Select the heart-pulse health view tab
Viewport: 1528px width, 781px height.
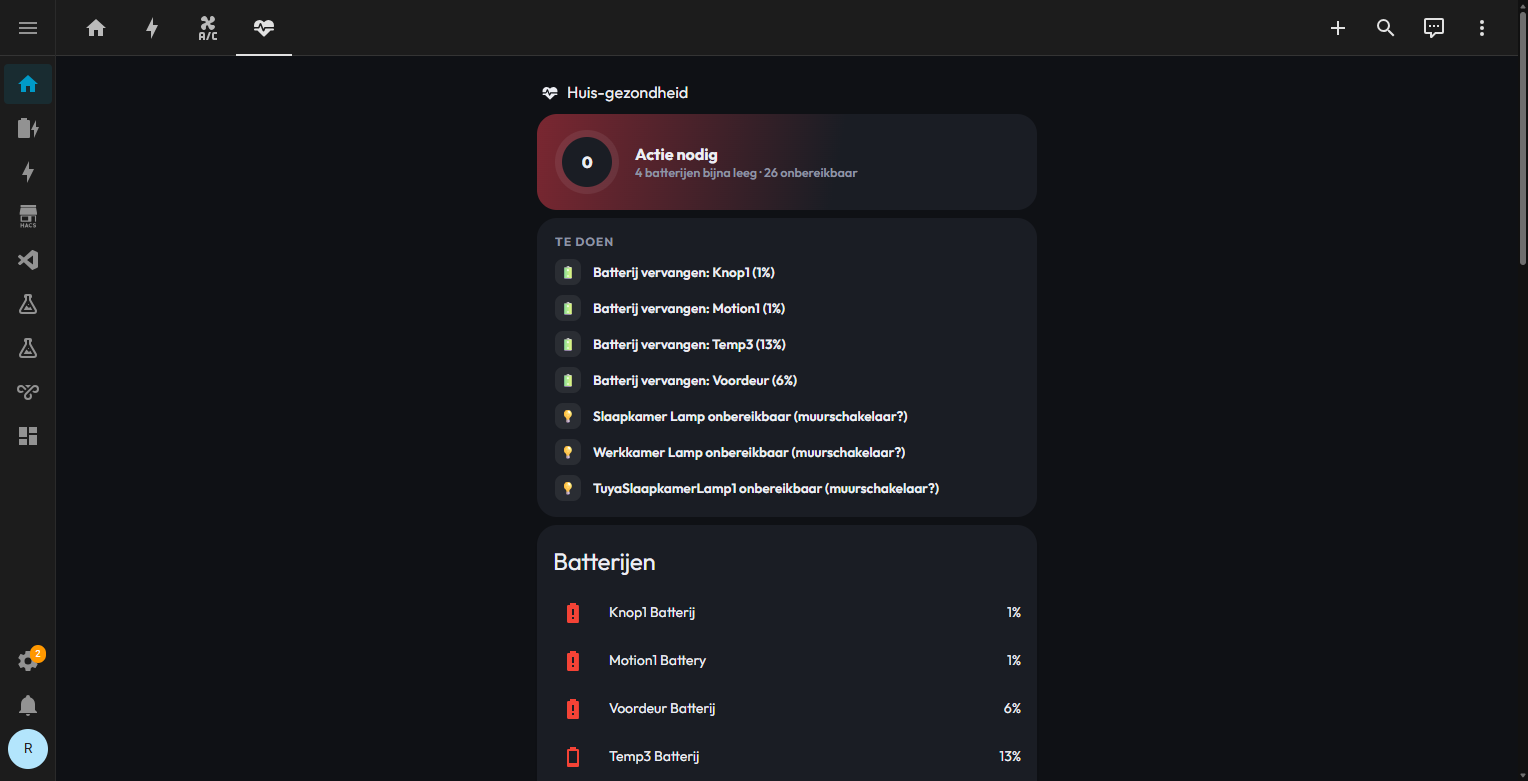pyautogui.click(x=264, y=28)
